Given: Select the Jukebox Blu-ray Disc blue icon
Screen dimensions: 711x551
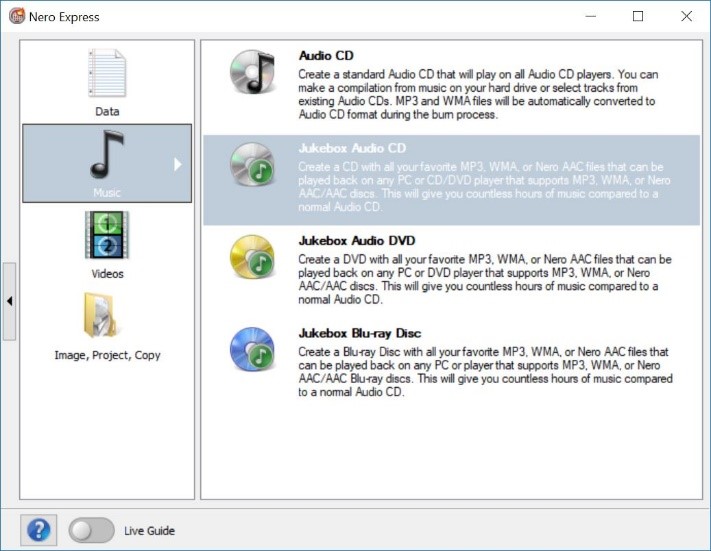Looking at the screenshot, I should [x=250, y=349].
